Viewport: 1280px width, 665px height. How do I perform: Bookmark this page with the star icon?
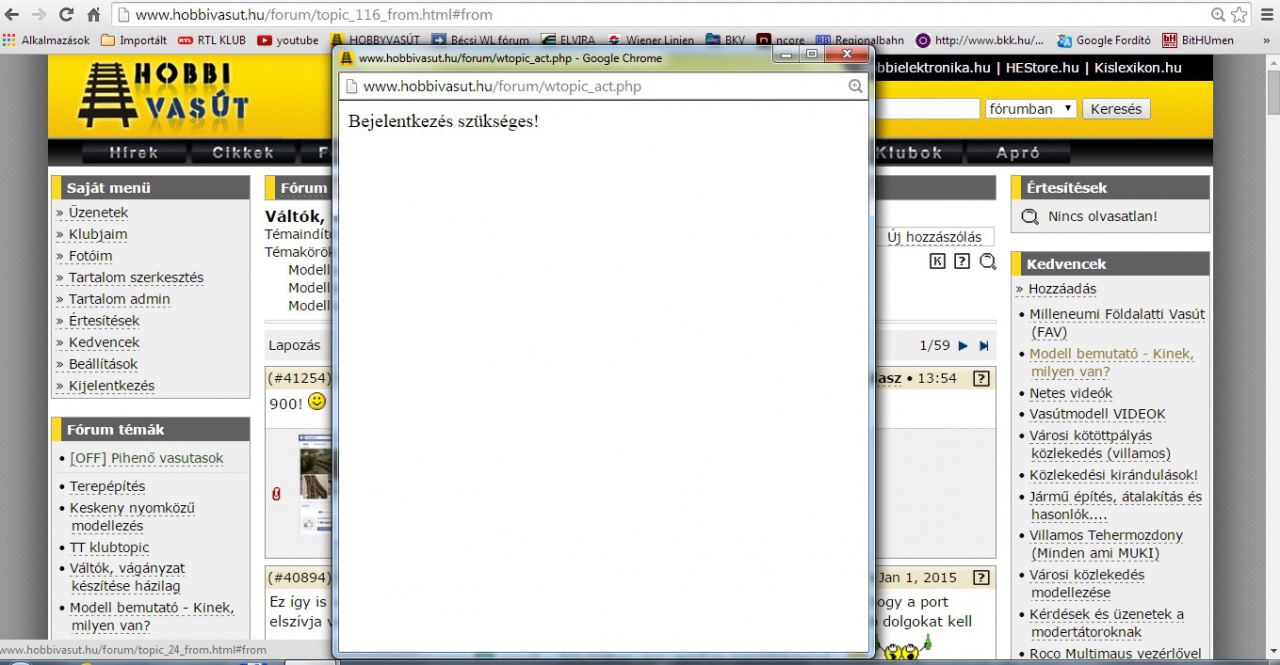[x=1239, y=15]
